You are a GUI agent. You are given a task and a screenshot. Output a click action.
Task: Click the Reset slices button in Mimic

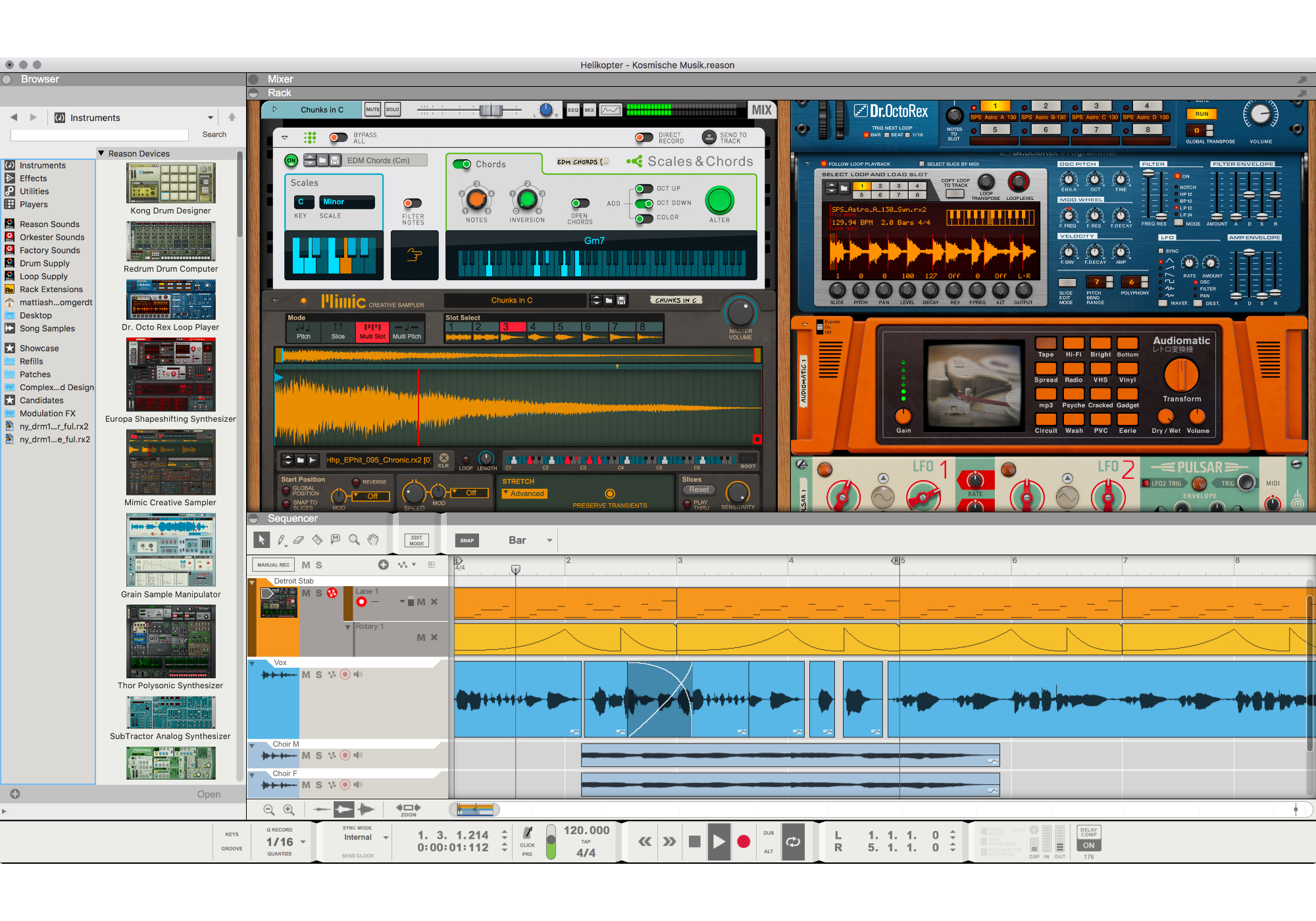coord(699,489)
